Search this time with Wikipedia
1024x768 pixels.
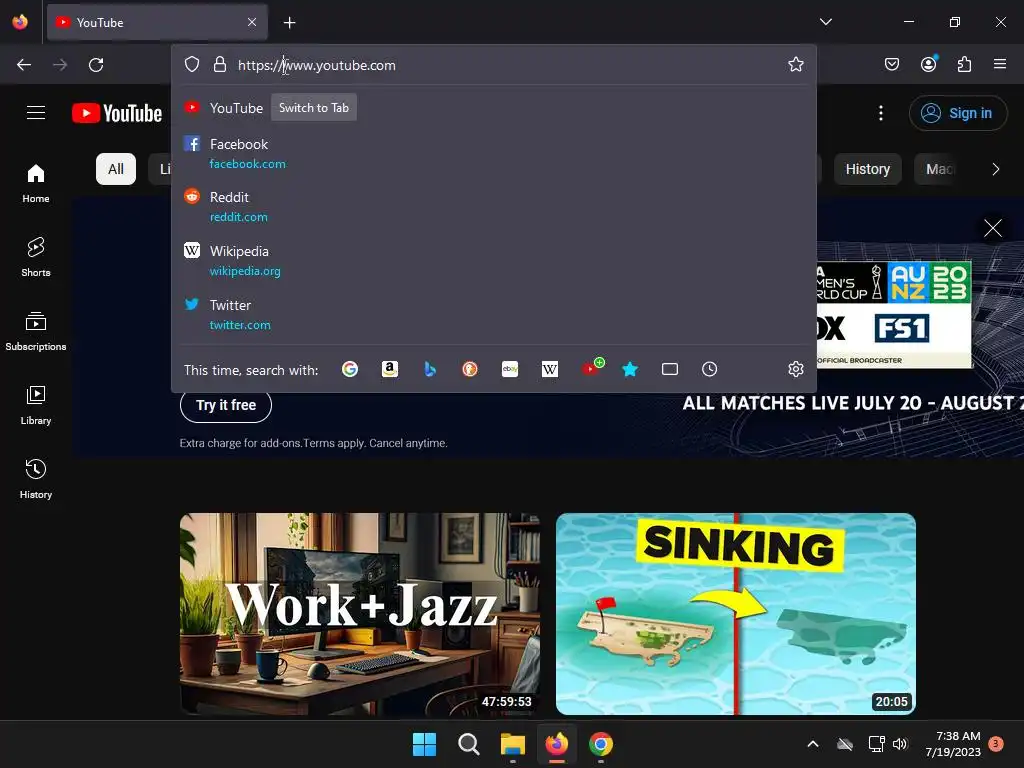(550, 370)
